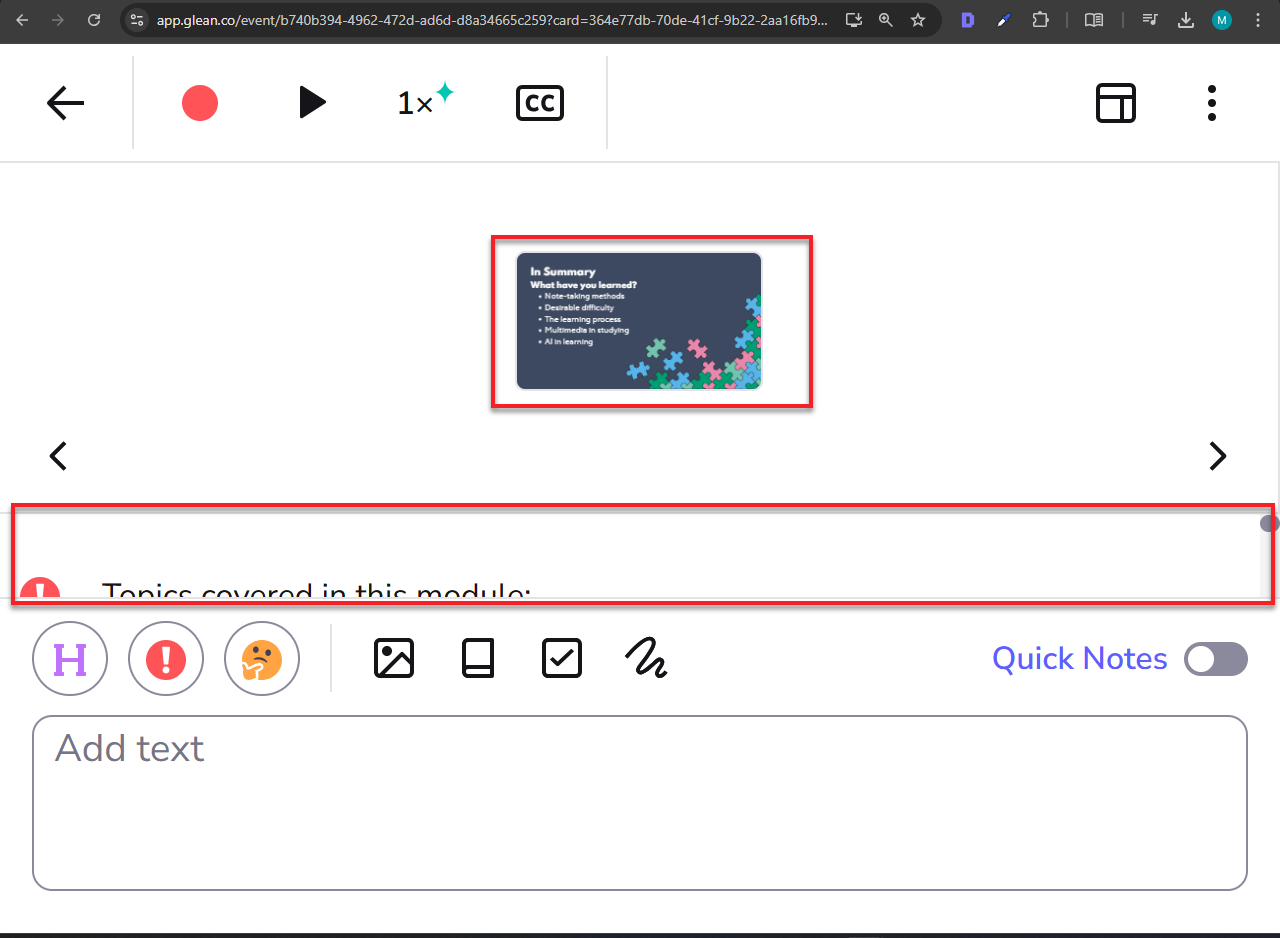
Task: Bookmark this page with the star icon
Action: coord(917,20)
